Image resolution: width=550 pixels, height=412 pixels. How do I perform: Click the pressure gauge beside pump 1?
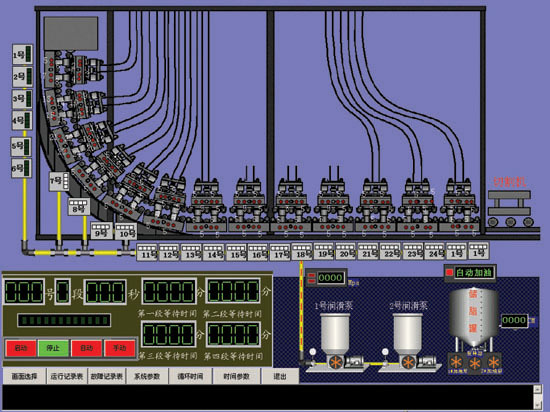[x=312, y=352]
